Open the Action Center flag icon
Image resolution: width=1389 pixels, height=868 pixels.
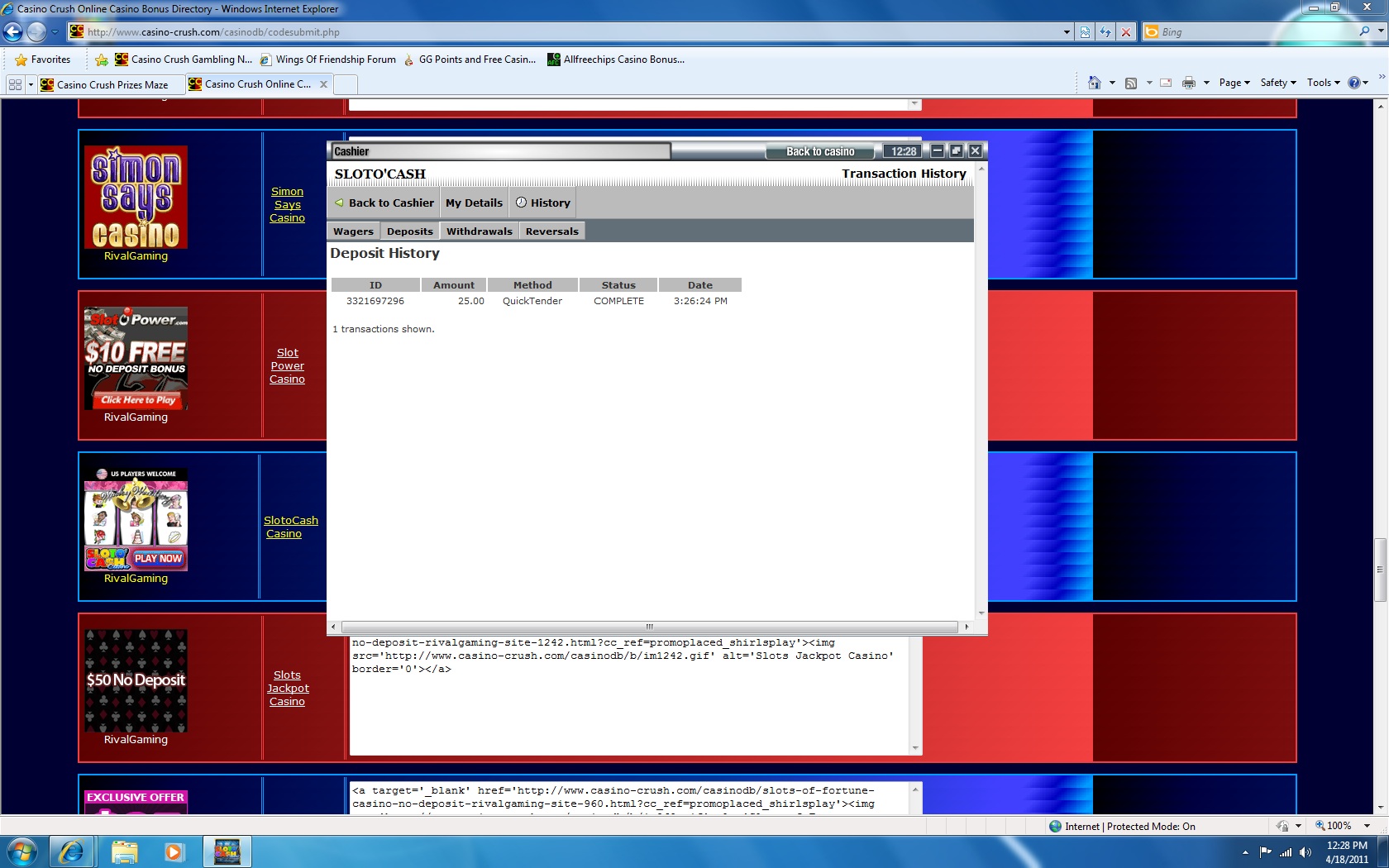(1265, 852)
